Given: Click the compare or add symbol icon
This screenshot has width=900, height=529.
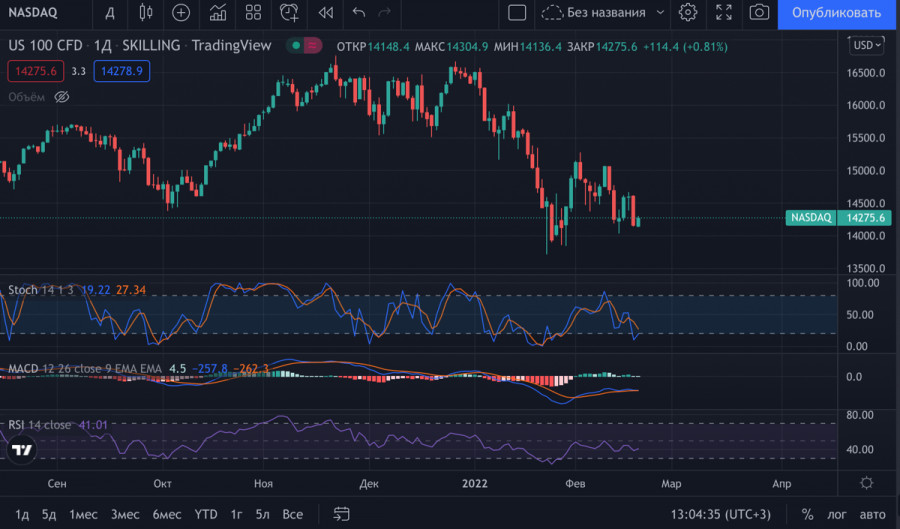Looking at the screenshot, I should (x=181, y=13).
